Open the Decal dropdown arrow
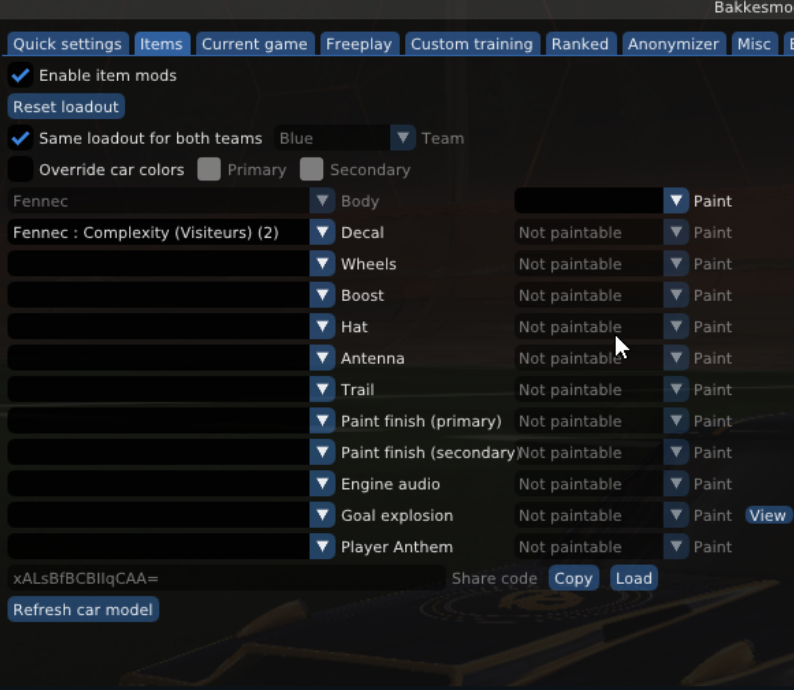794x690 pixels. 322,233
